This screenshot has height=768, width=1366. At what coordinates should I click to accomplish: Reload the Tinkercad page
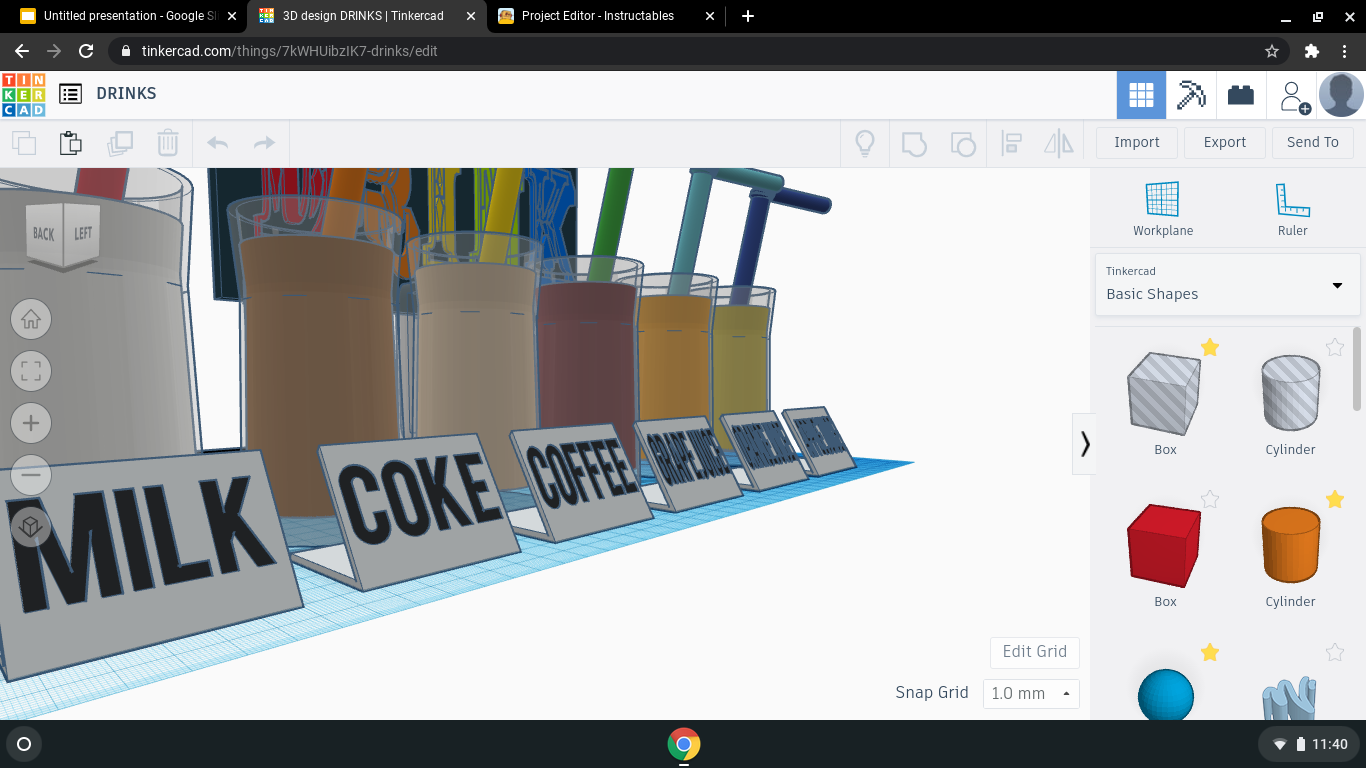(x=86, y=51)
